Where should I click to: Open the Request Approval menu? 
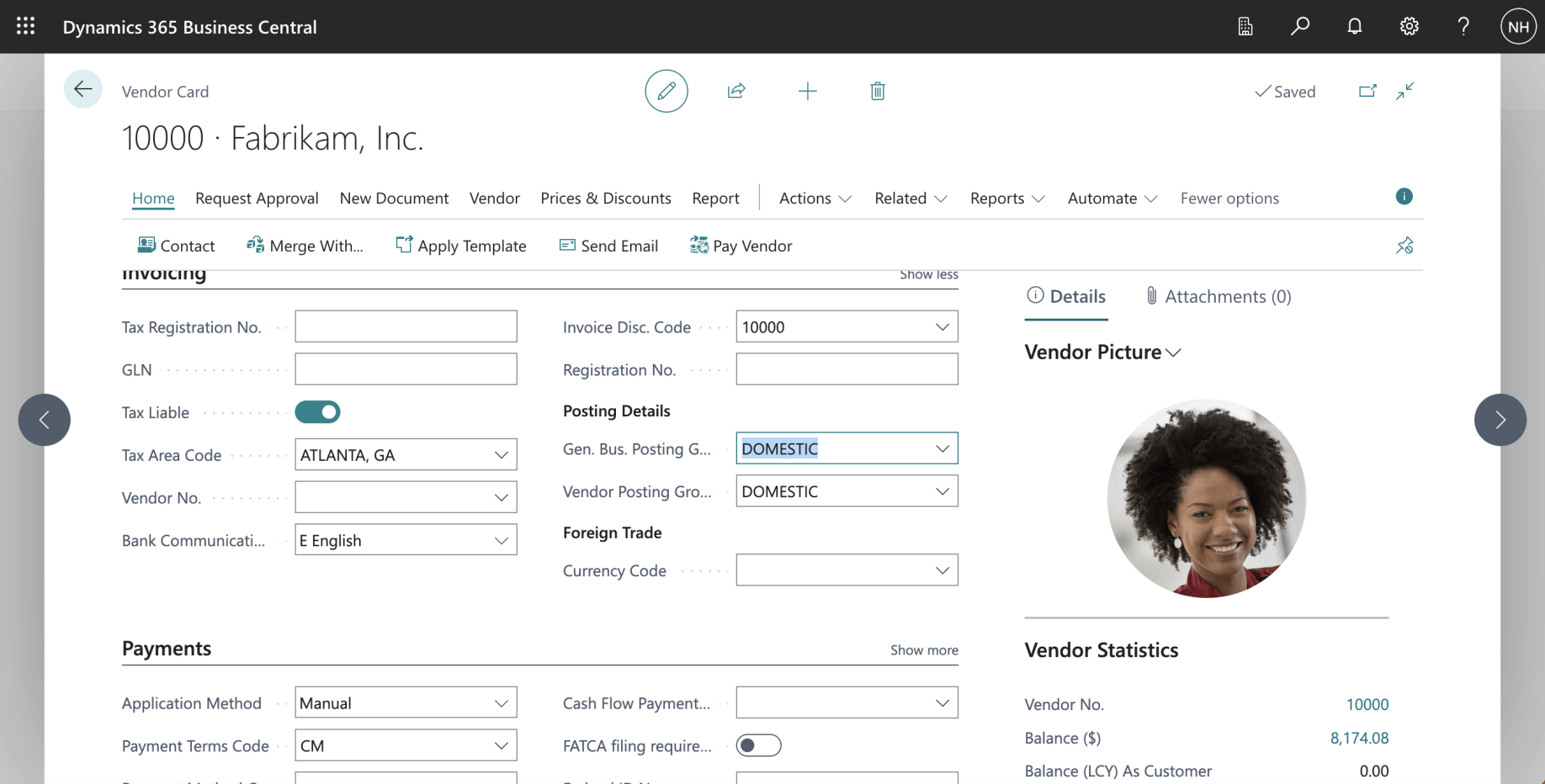click(257, 199)
